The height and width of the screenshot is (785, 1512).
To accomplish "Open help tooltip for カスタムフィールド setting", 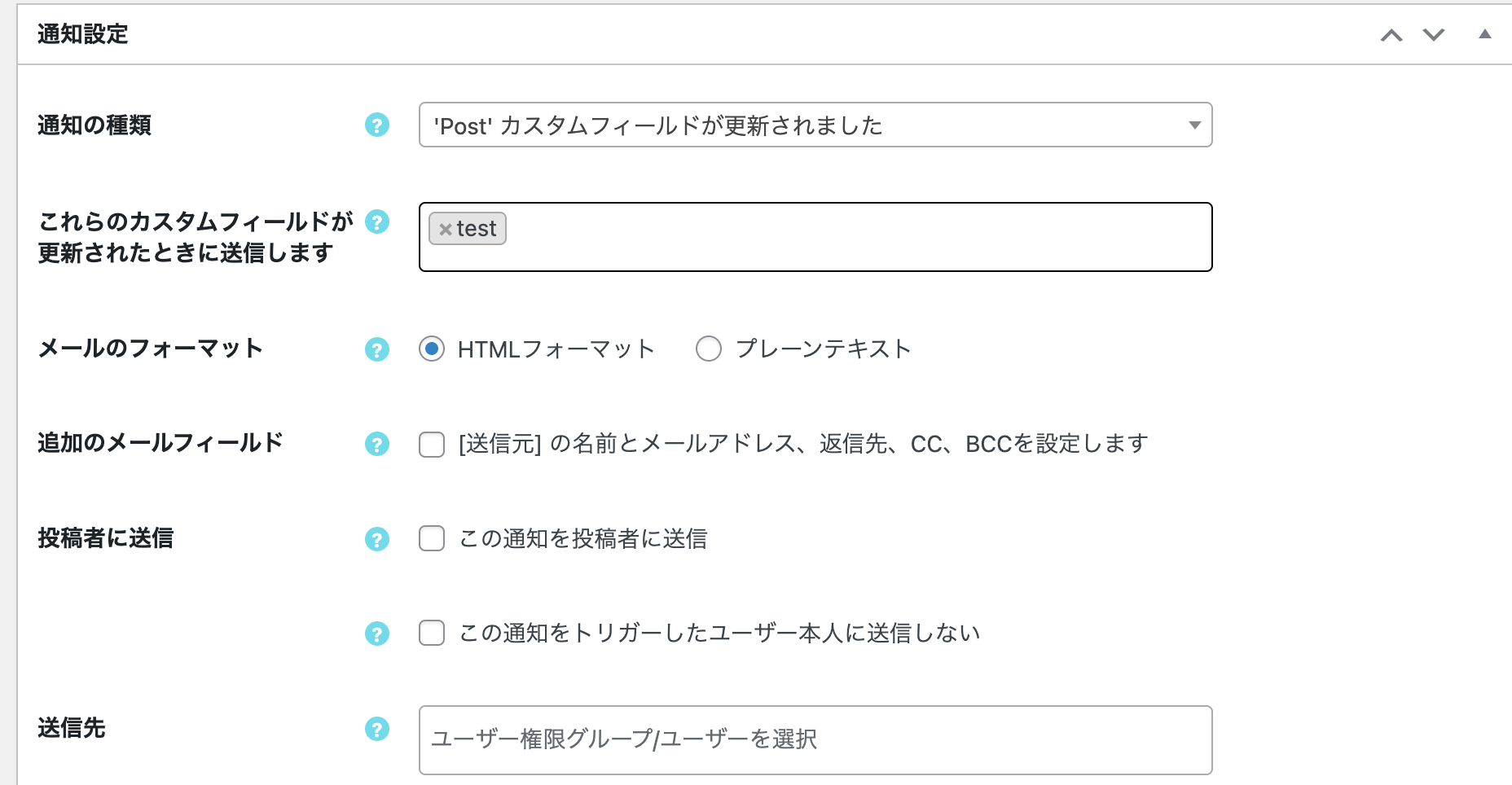I will point(376,221).
